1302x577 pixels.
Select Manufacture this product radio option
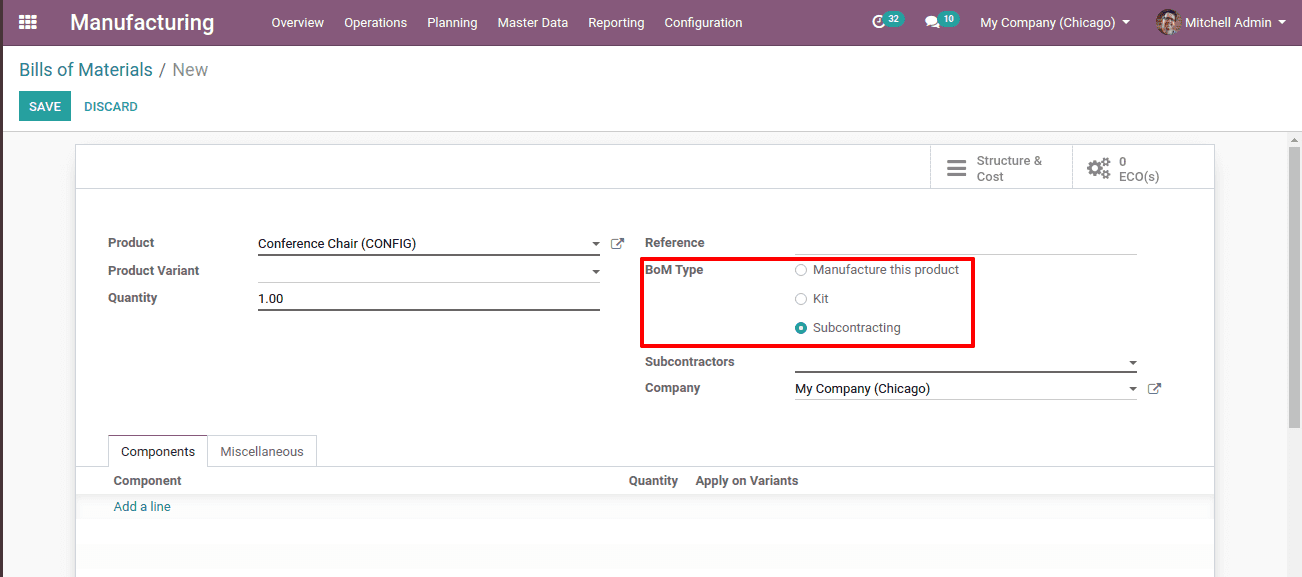[x=800, y=270]
